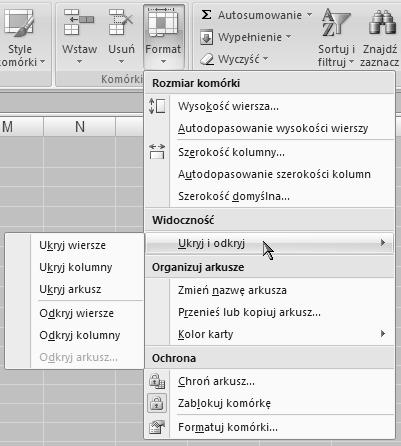
Task: Click the Autosumowanie sigma icon
Action: point(207,14)
